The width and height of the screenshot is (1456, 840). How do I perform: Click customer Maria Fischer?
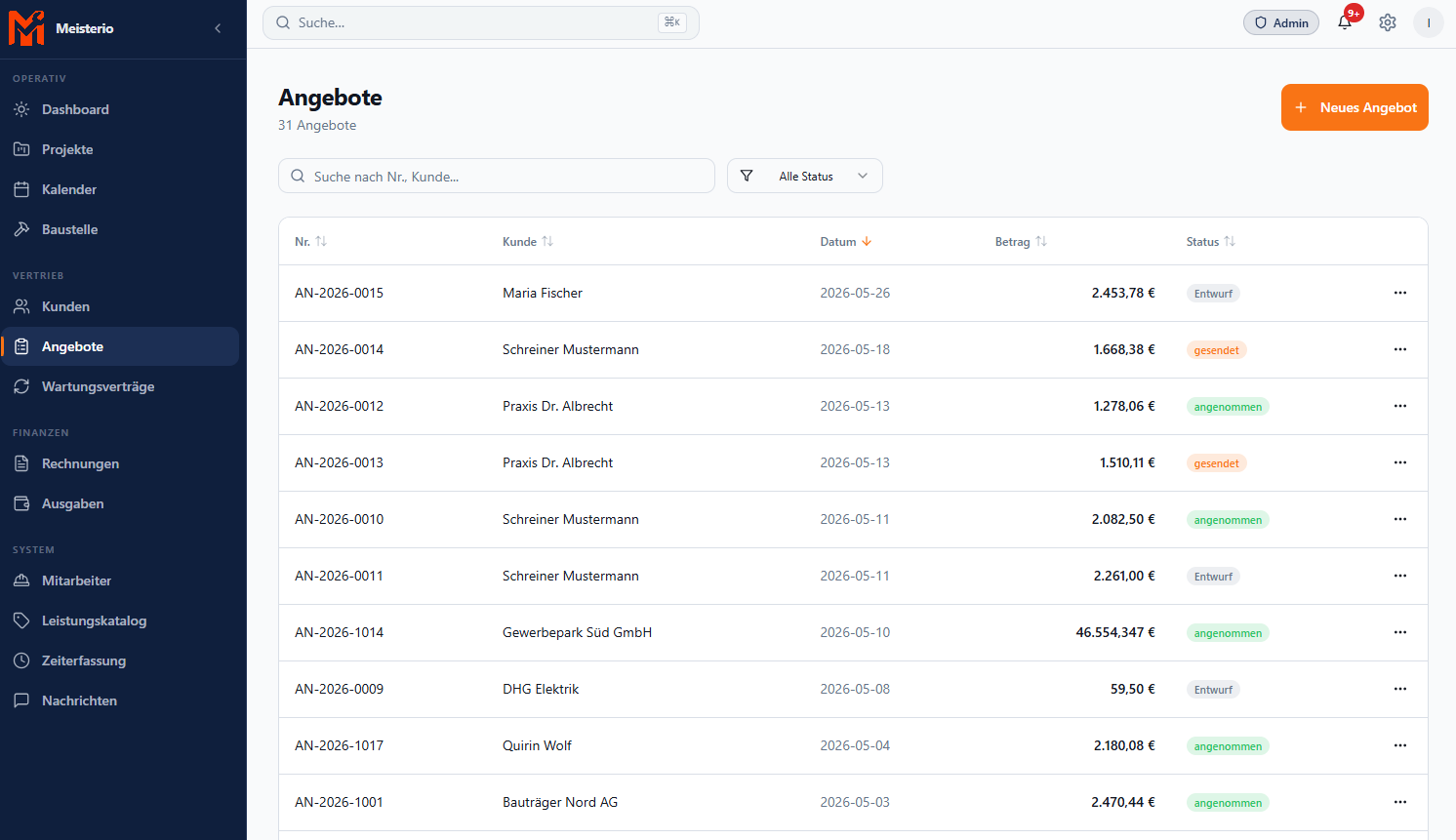coord(543,293)
